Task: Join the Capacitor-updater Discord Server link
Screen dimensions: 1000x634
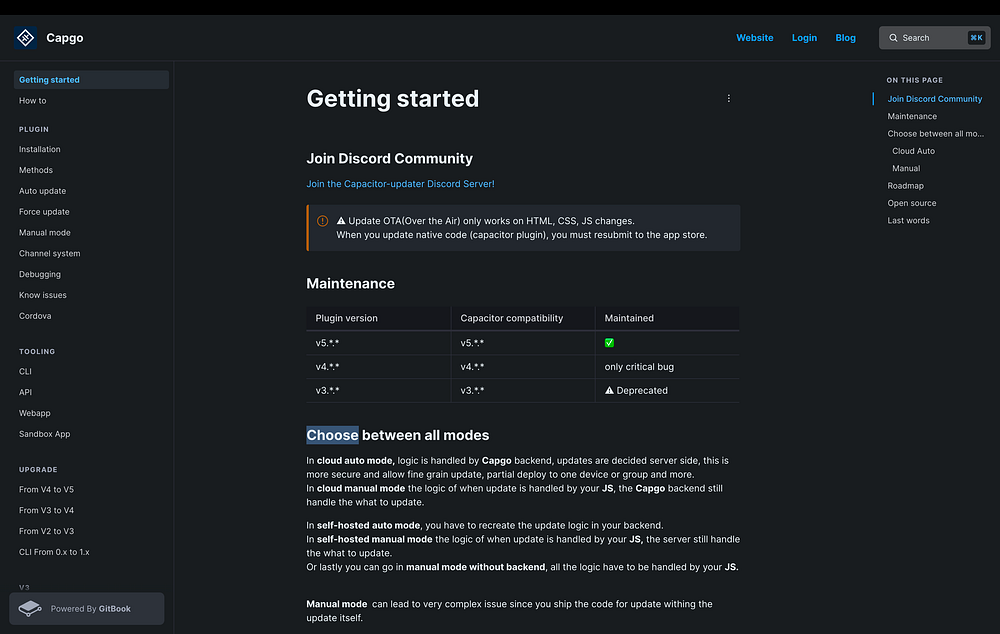Action: pos(400,184)
